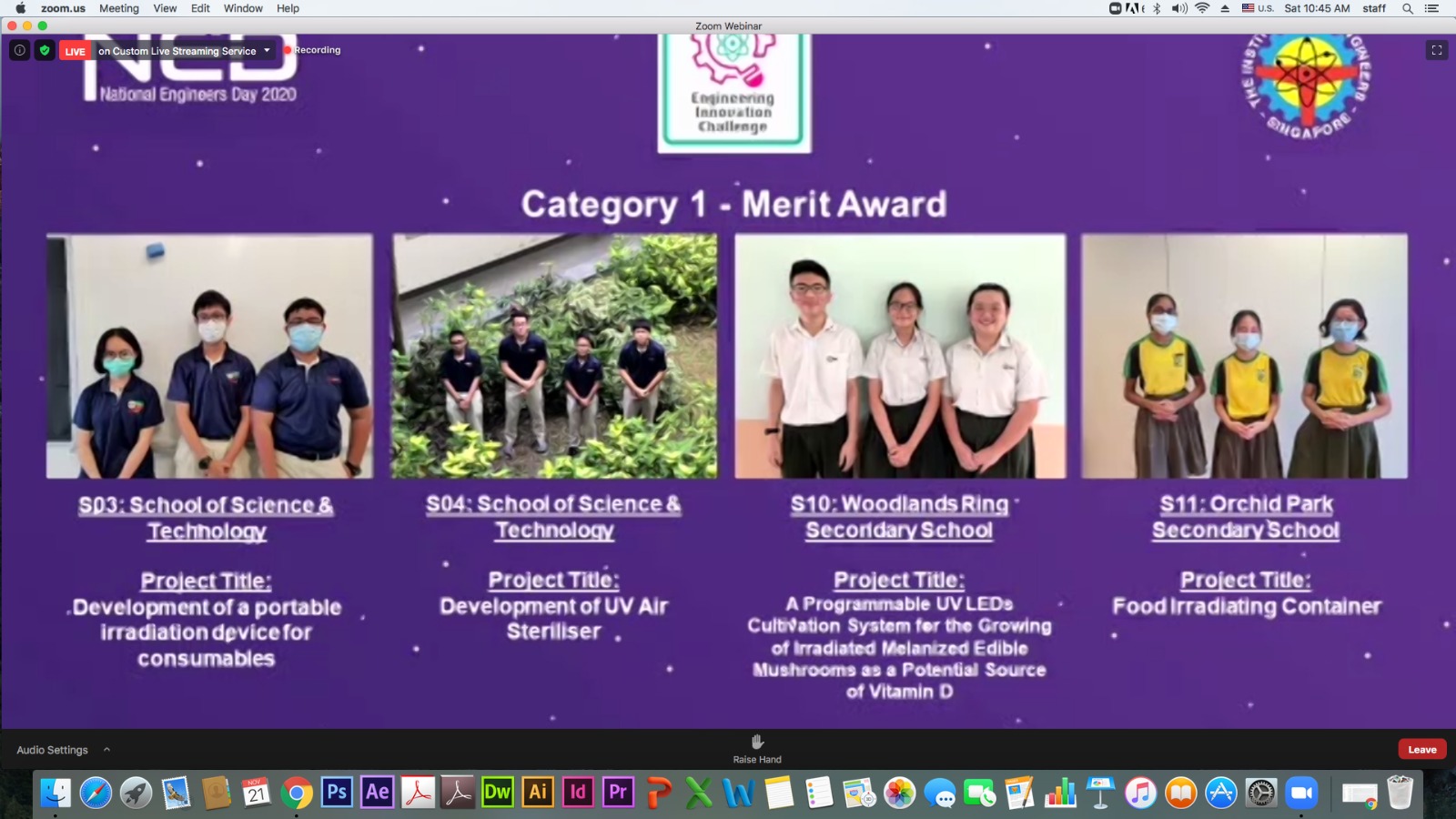Click the Sat 10:45 AM clock
Viewport: 1456px width, 819px height.
[x=1317, y=8]
